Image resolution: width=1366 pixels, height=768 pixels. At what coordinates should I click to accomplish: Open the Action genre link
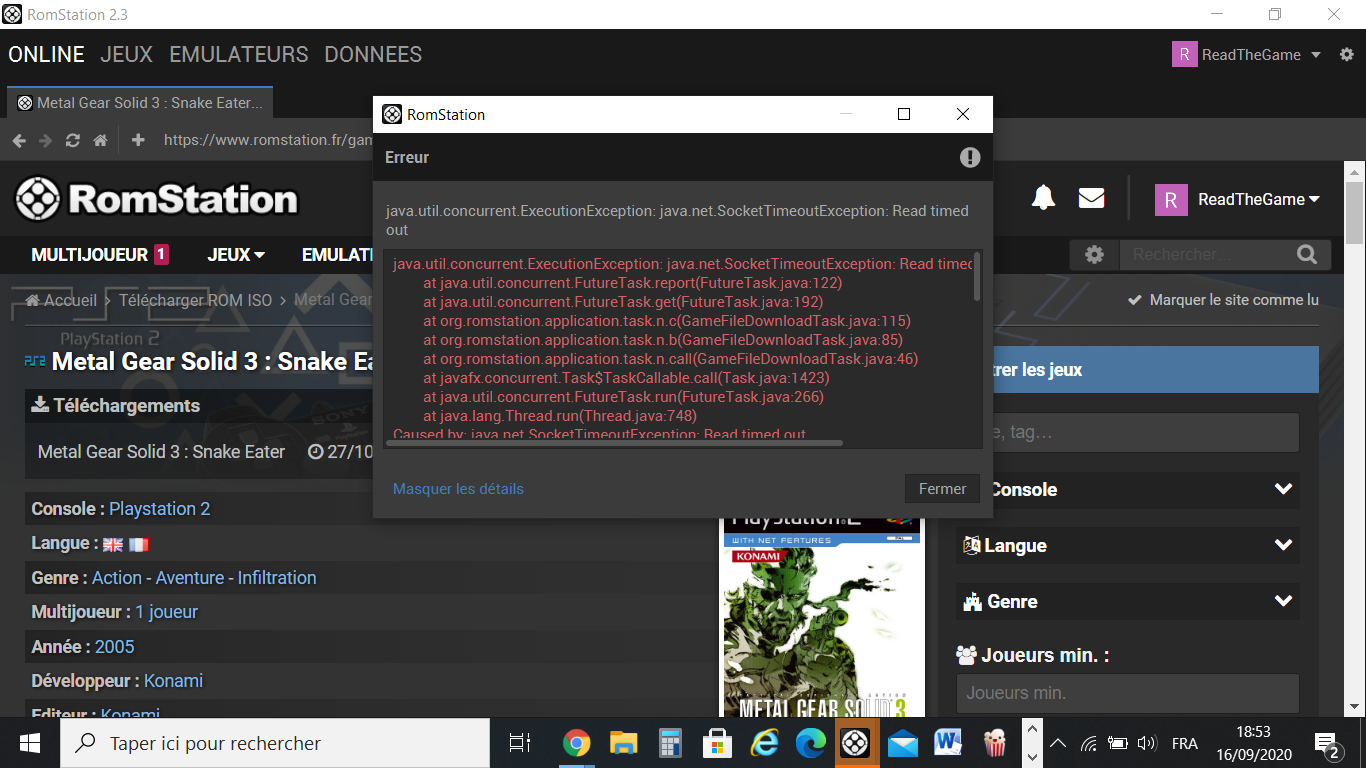(x=117, y=578)
